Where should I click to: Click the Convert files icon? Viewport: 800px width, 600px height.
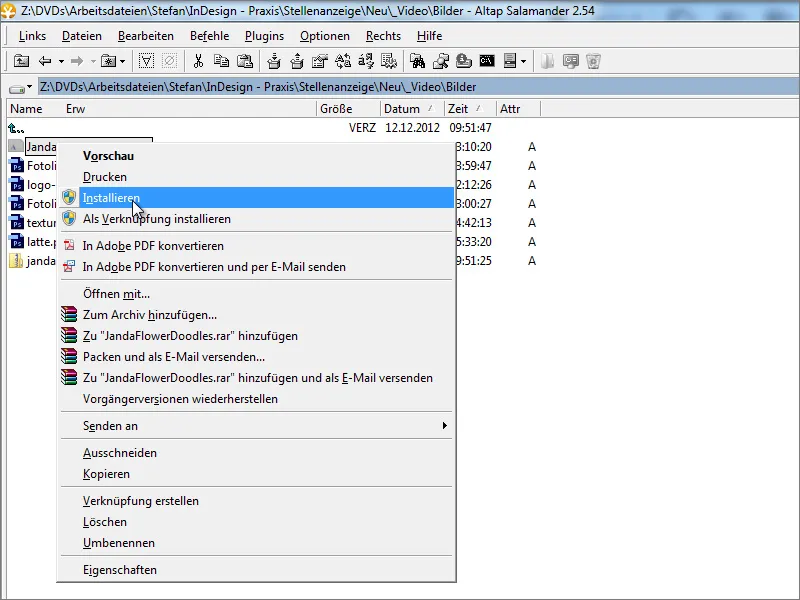point(343,61)
